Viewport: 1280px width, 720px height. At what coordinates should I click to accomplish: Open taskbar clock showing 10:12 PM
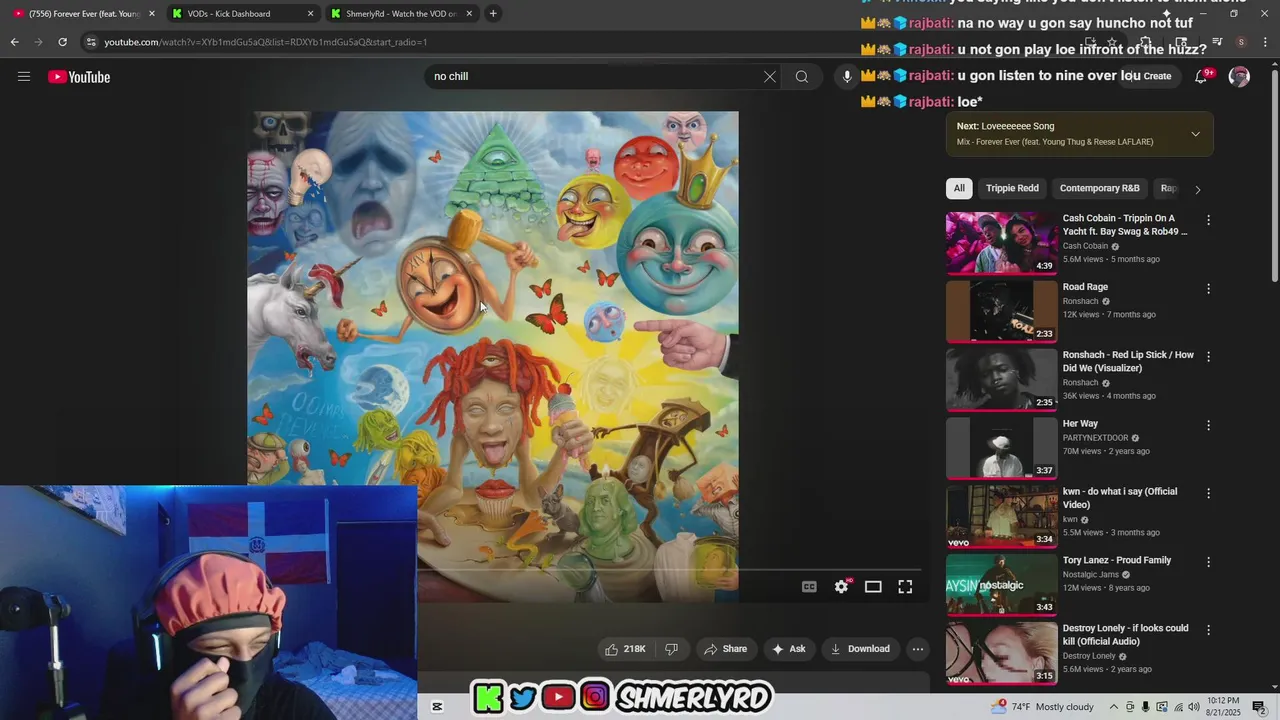click(1223, 707)
